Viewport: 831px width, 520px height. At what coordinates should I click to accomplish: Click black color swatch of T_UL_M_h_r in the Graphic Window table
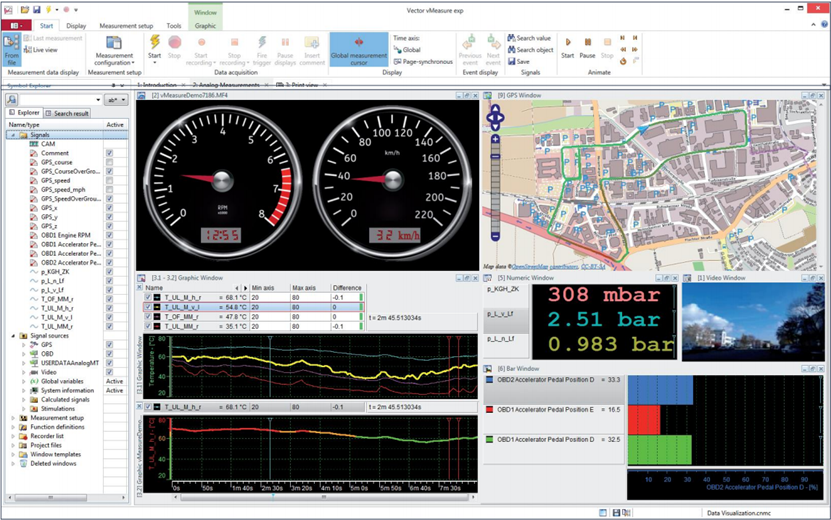tap(157, 297)
